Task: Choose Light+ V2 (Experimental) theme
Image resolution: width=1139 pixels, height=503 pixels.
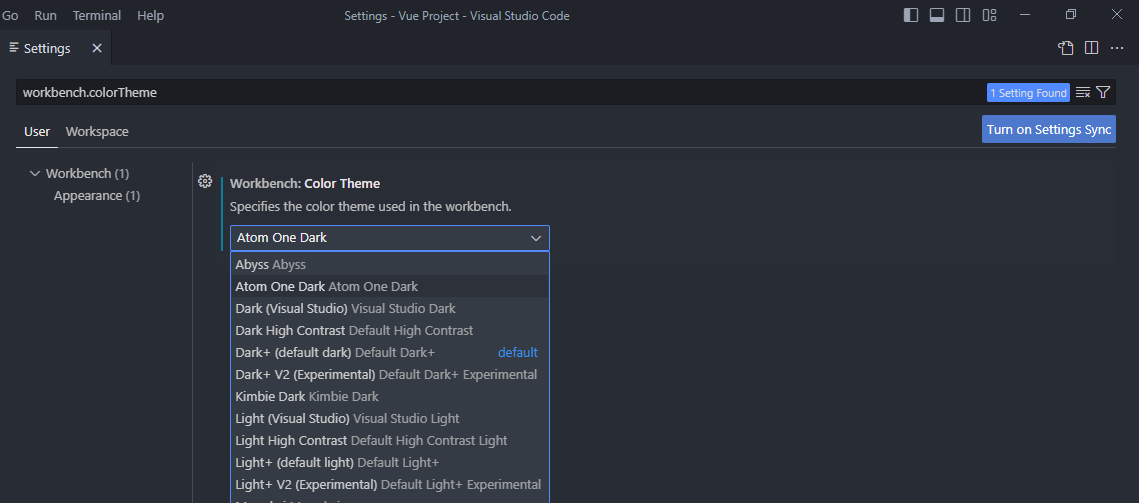Action: pos(390,484)
